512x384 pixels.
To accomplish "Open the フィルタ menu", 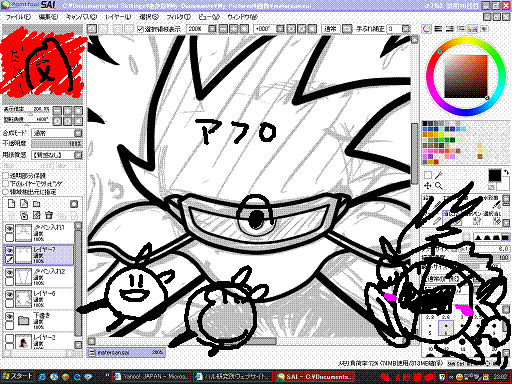I will (178, 17).
